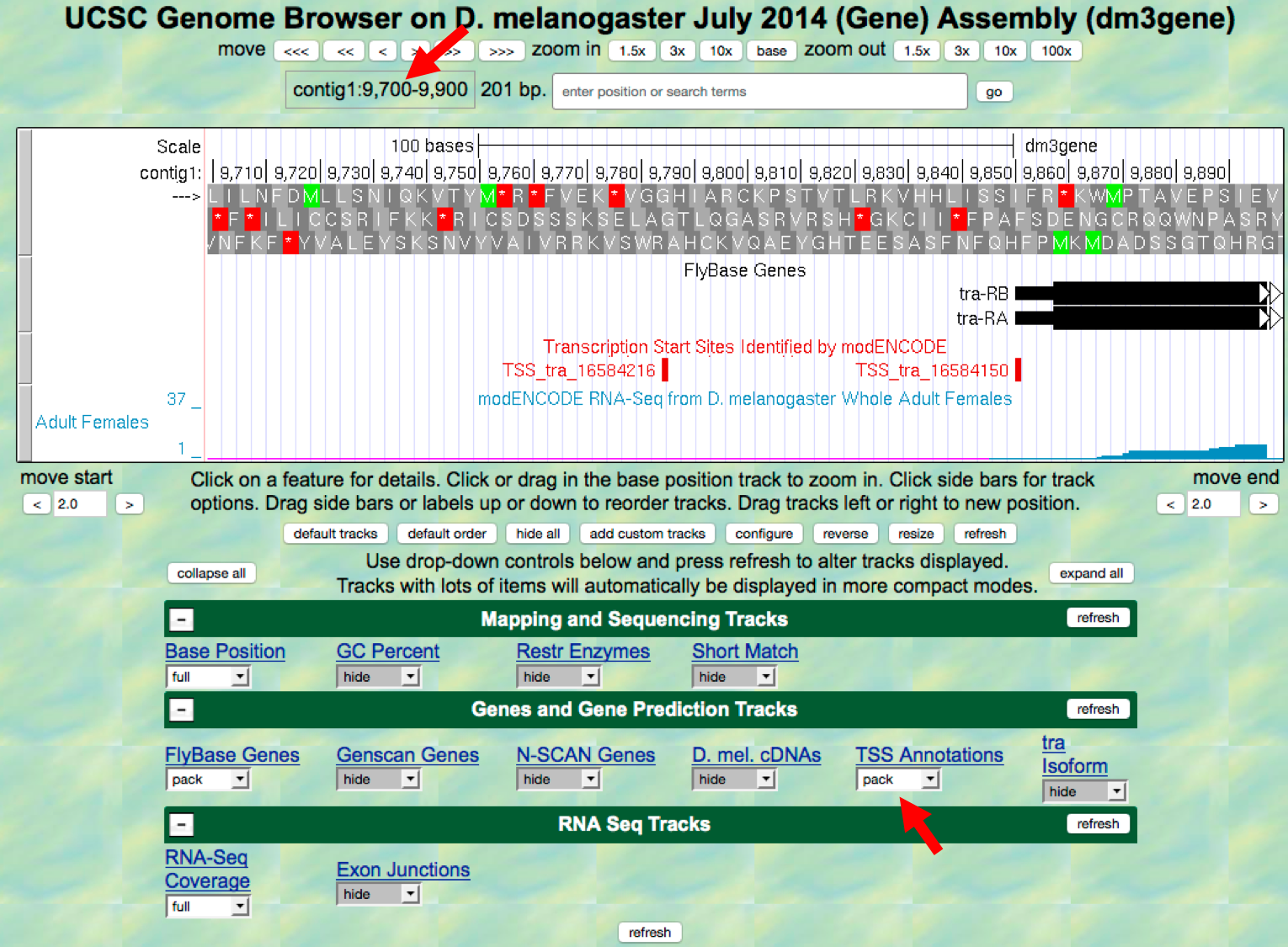Open Genscan Genes visibility dropdown
Screen dimensions: 1288x947
point(379,779)
